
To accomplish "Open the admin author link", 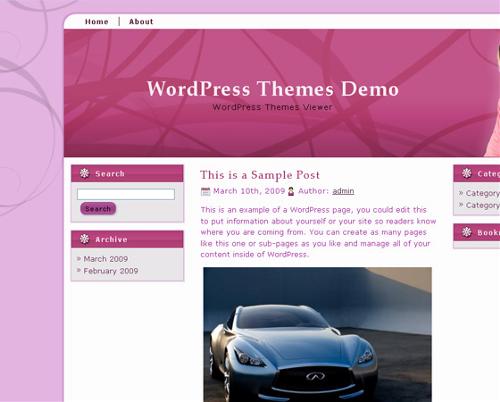I will point(343,191).
